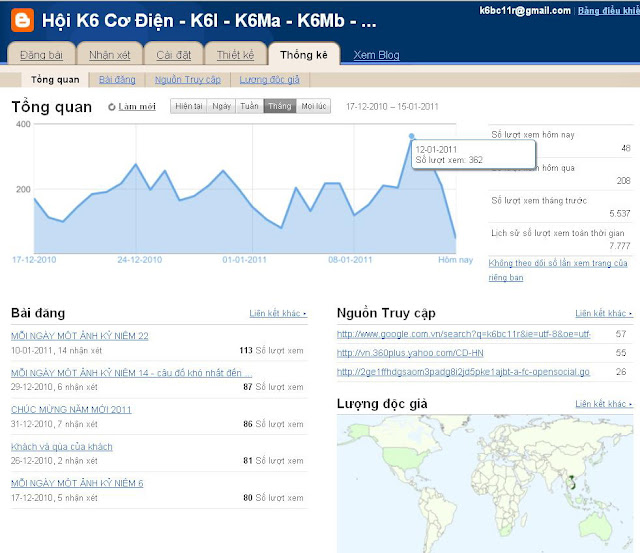The image size is (640, 553).
Task: Open post MỖI NGÀY MỘT ẢNH KỶ NIỆM 22
Action: tap(80, 336)
